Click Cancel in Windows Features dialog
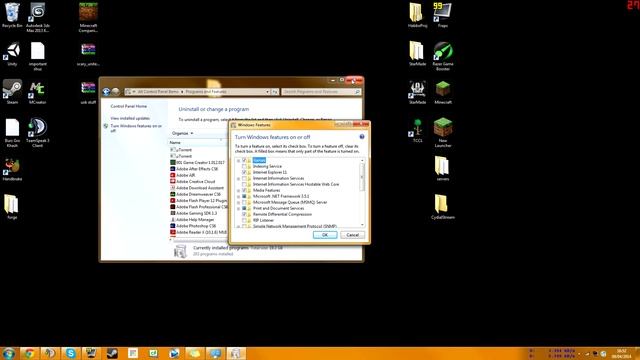 pos(353,235)
